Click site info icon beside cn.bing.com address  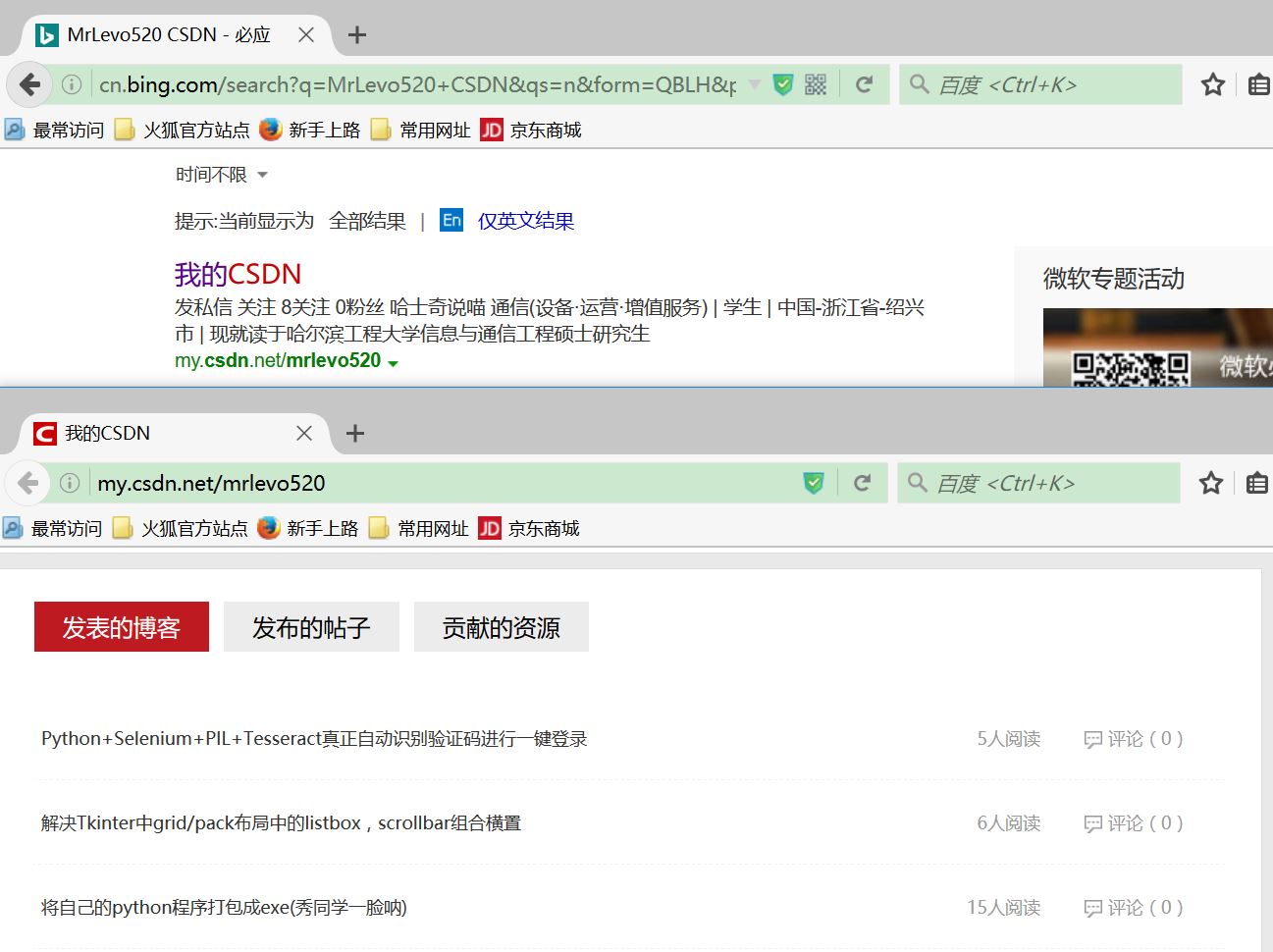pyautogui.click(x=72, y=84)
